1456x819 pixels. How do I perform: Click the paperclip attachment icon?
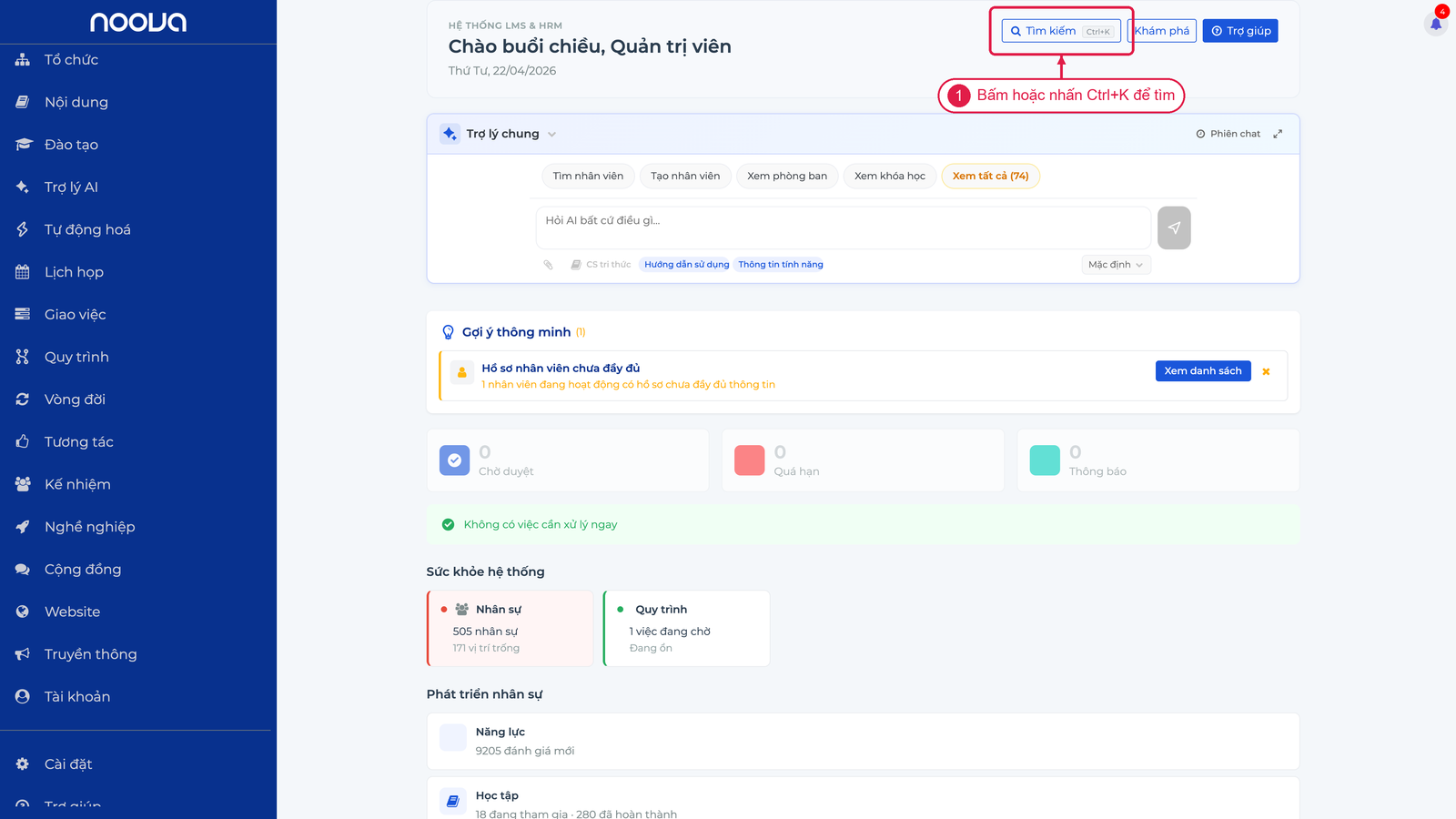point(548,265)
